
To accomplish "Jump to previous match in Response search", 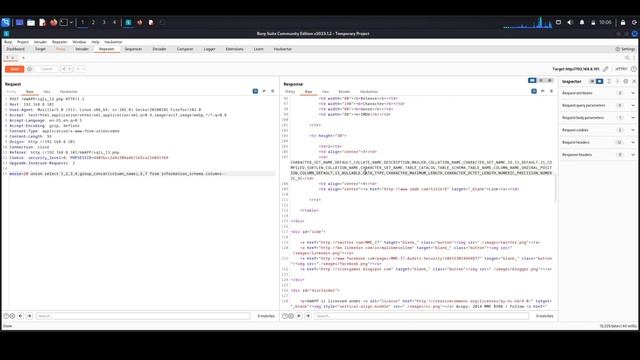I will click(299, 316).
